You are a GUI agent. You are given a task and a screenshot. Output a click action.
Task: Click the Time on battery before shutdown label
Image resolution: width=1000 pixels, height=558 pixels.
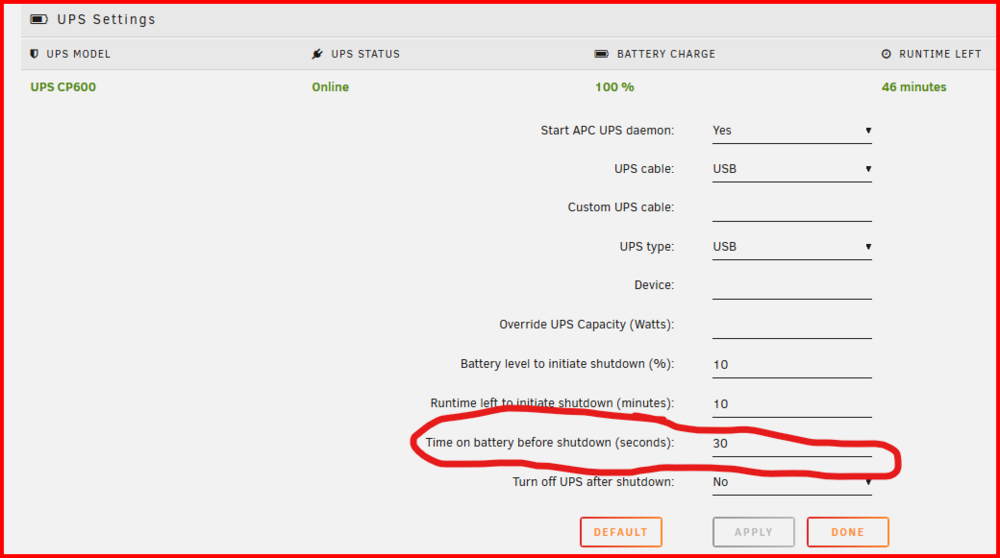click(x=550, y=443)
